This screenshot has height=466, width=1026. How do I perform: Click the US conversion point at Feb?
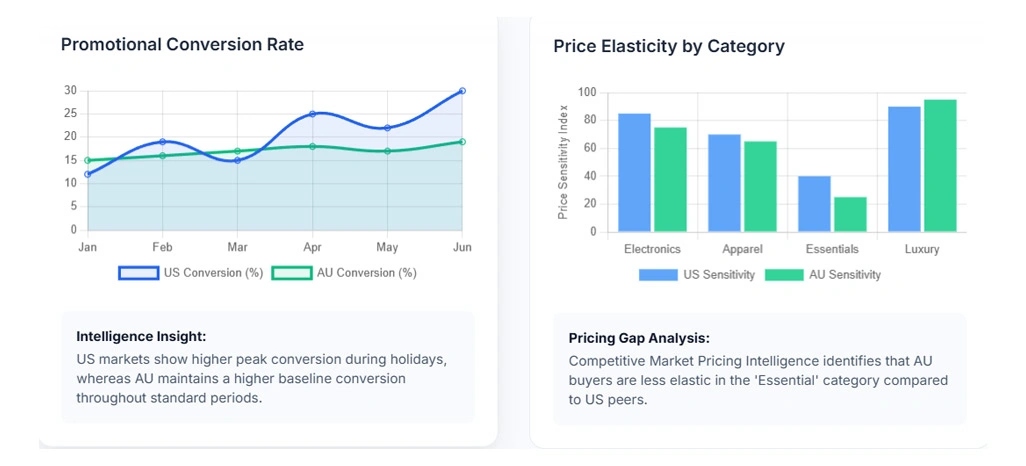coord(162,142)
